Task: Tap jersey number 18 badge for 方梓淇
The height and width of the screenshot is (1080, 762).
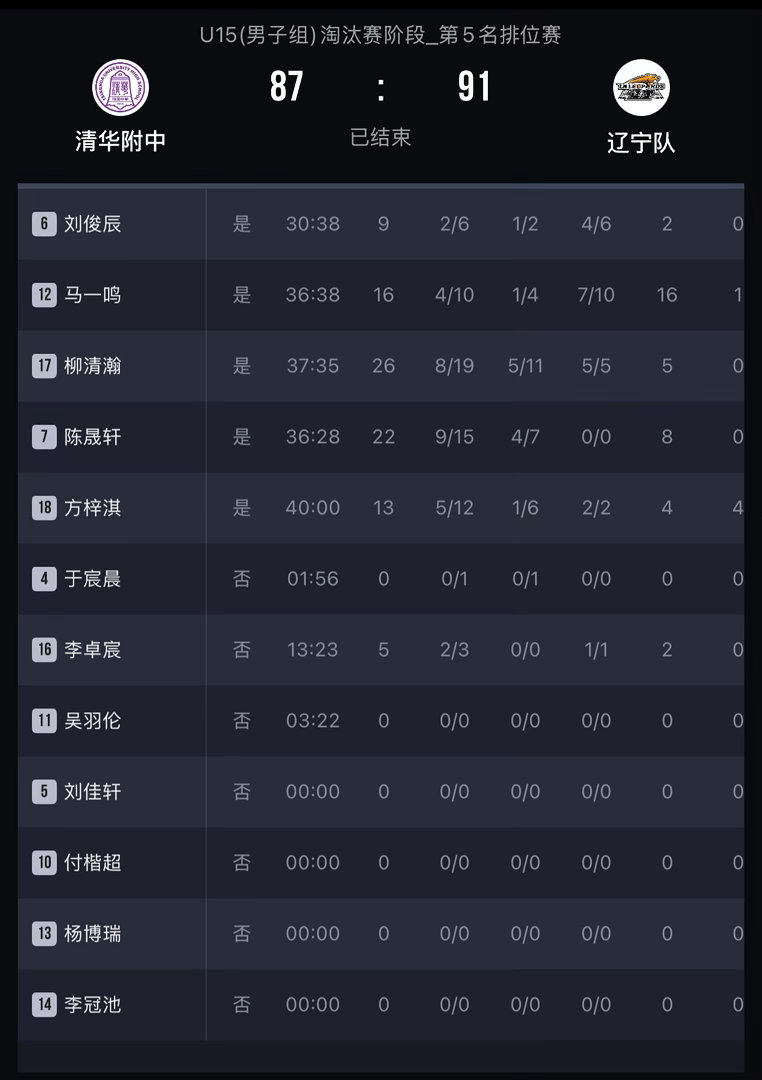Action: coord(44,508)
